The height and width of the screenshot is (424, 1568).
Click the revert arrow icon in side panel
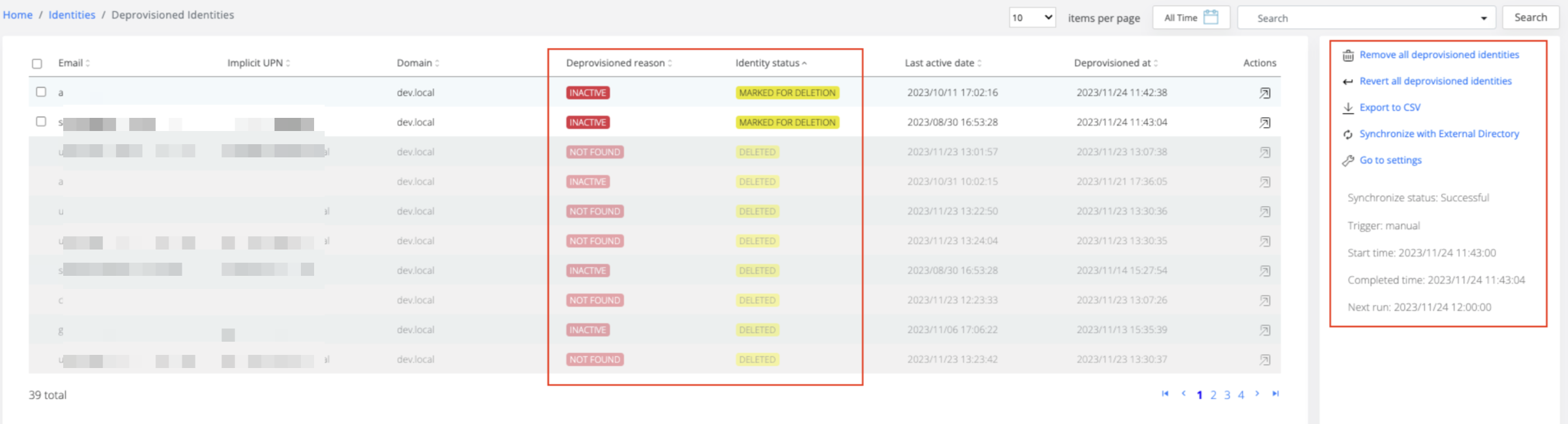1348,82
